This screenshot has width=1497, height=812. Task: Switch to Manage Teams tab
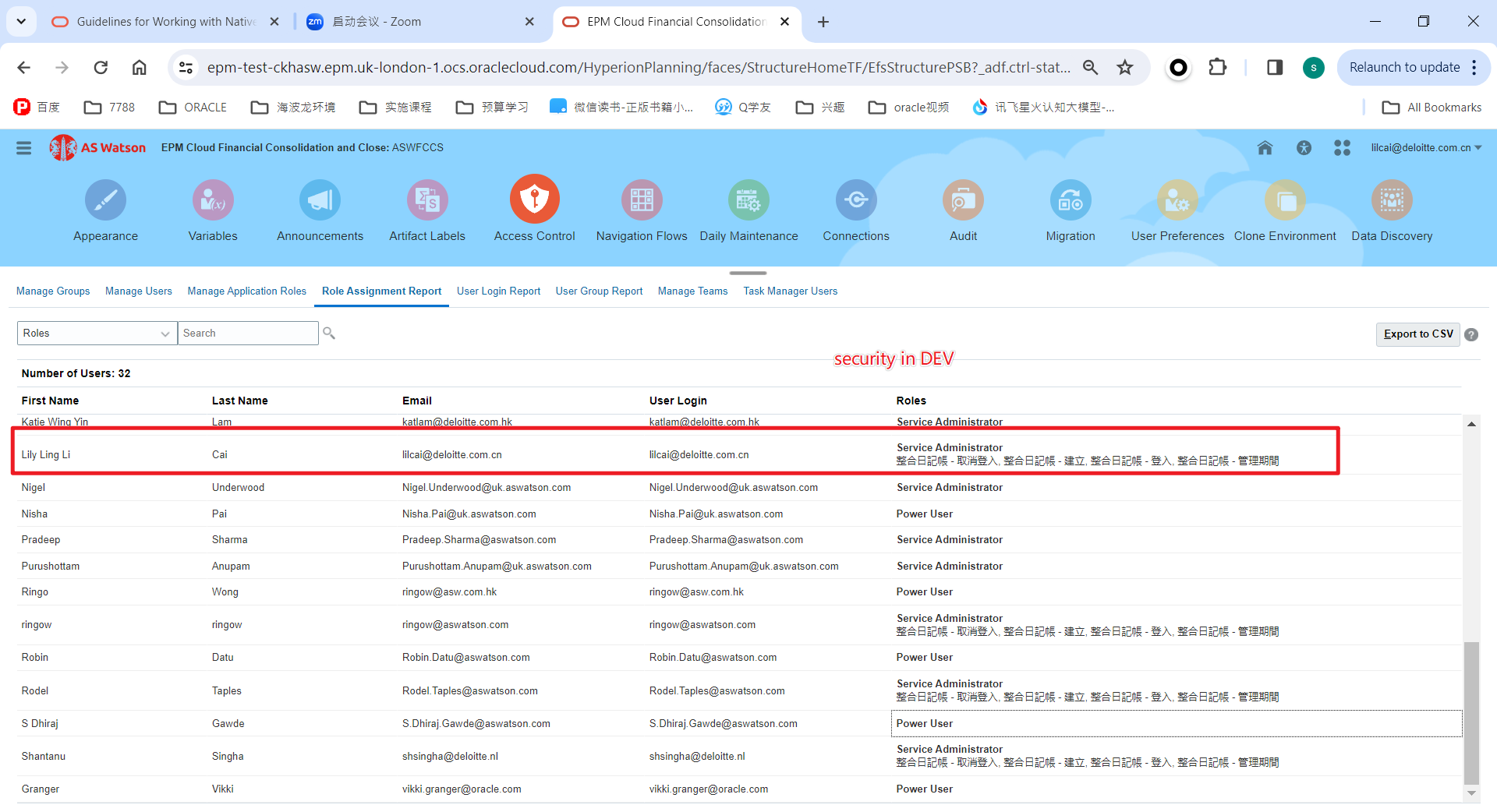[x=692, y=291]
